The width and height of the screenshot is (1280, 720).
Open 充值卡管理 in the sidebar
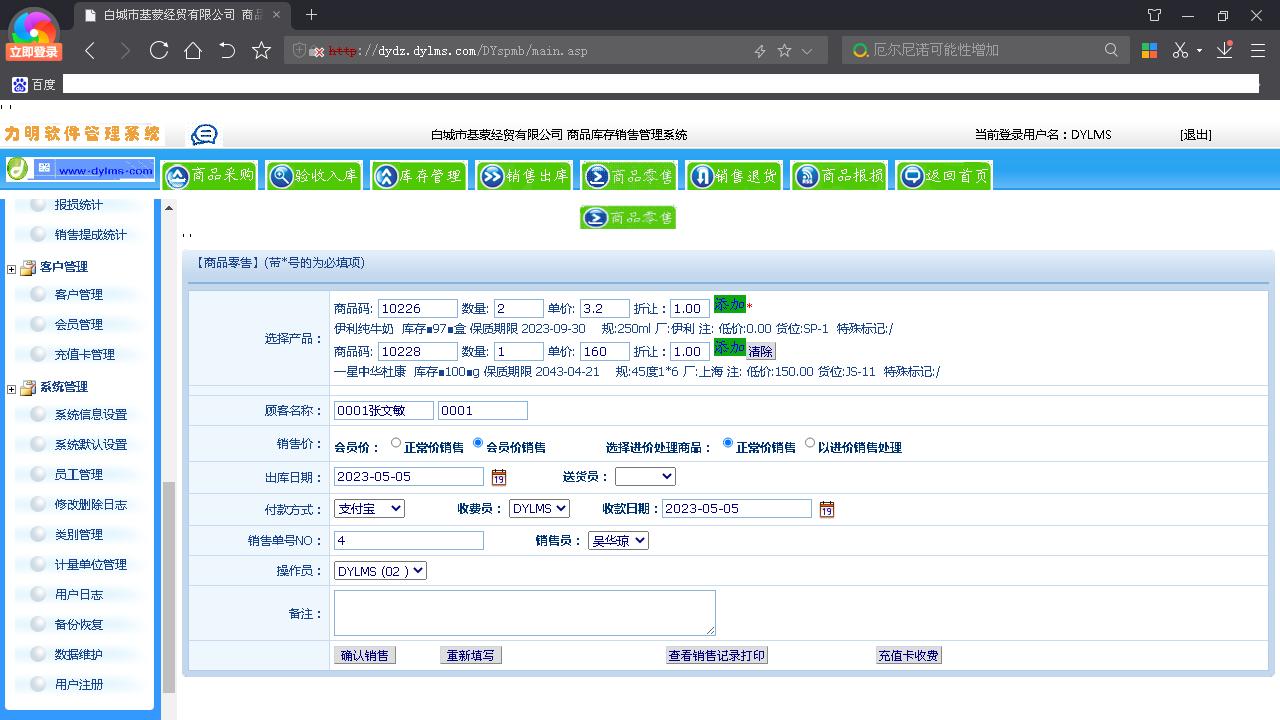tap(84, 355)
